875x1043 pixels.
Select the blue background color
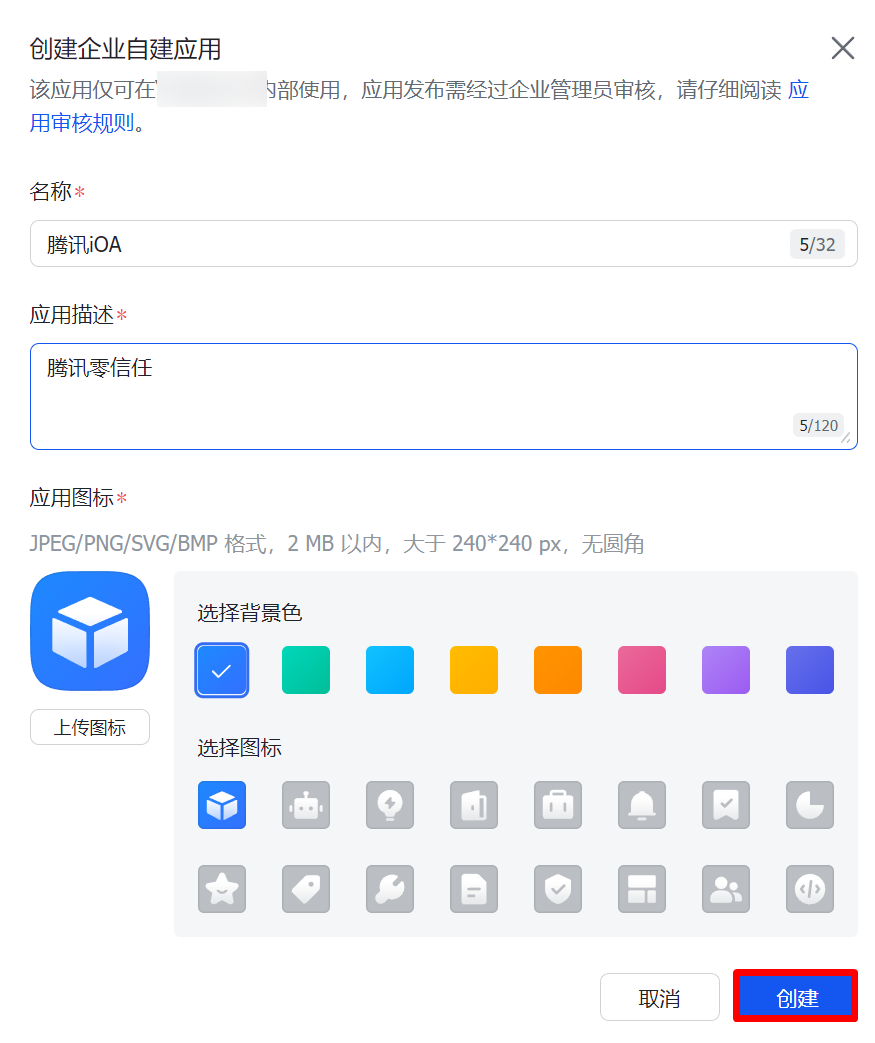pos(222,670)
